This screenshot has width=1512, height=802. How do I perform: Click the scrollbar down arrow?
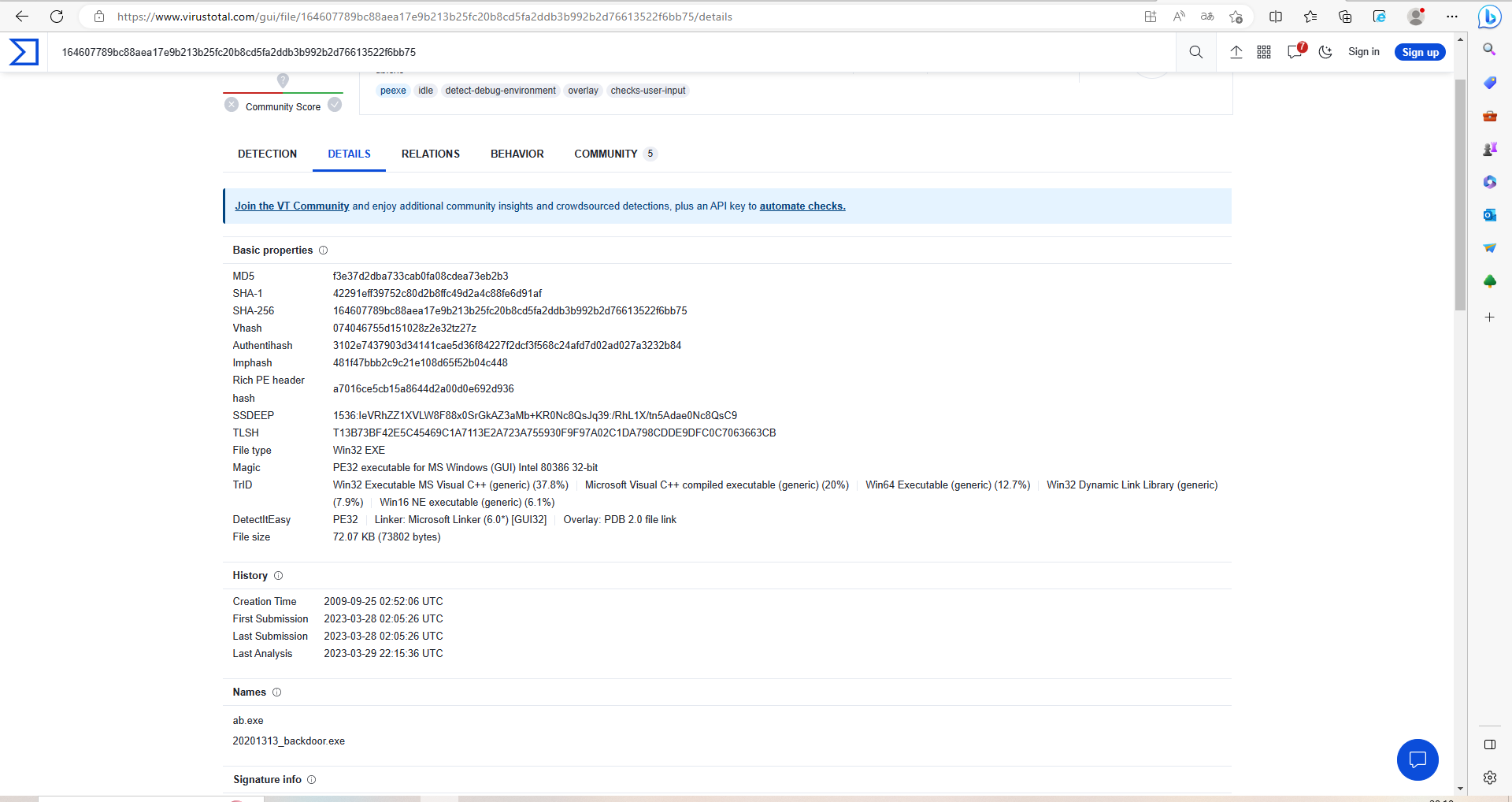pos(1460,789)
